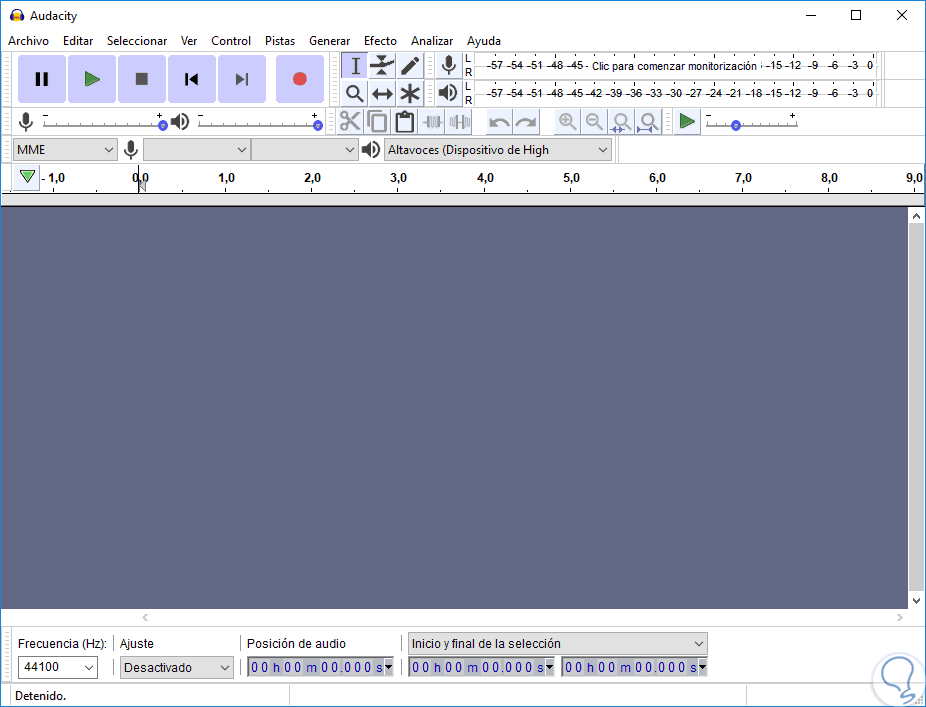The width and height of the screenshot is (926, 707).
Task: Click the playback meter speaker icon
Action: tap(449, 93)
